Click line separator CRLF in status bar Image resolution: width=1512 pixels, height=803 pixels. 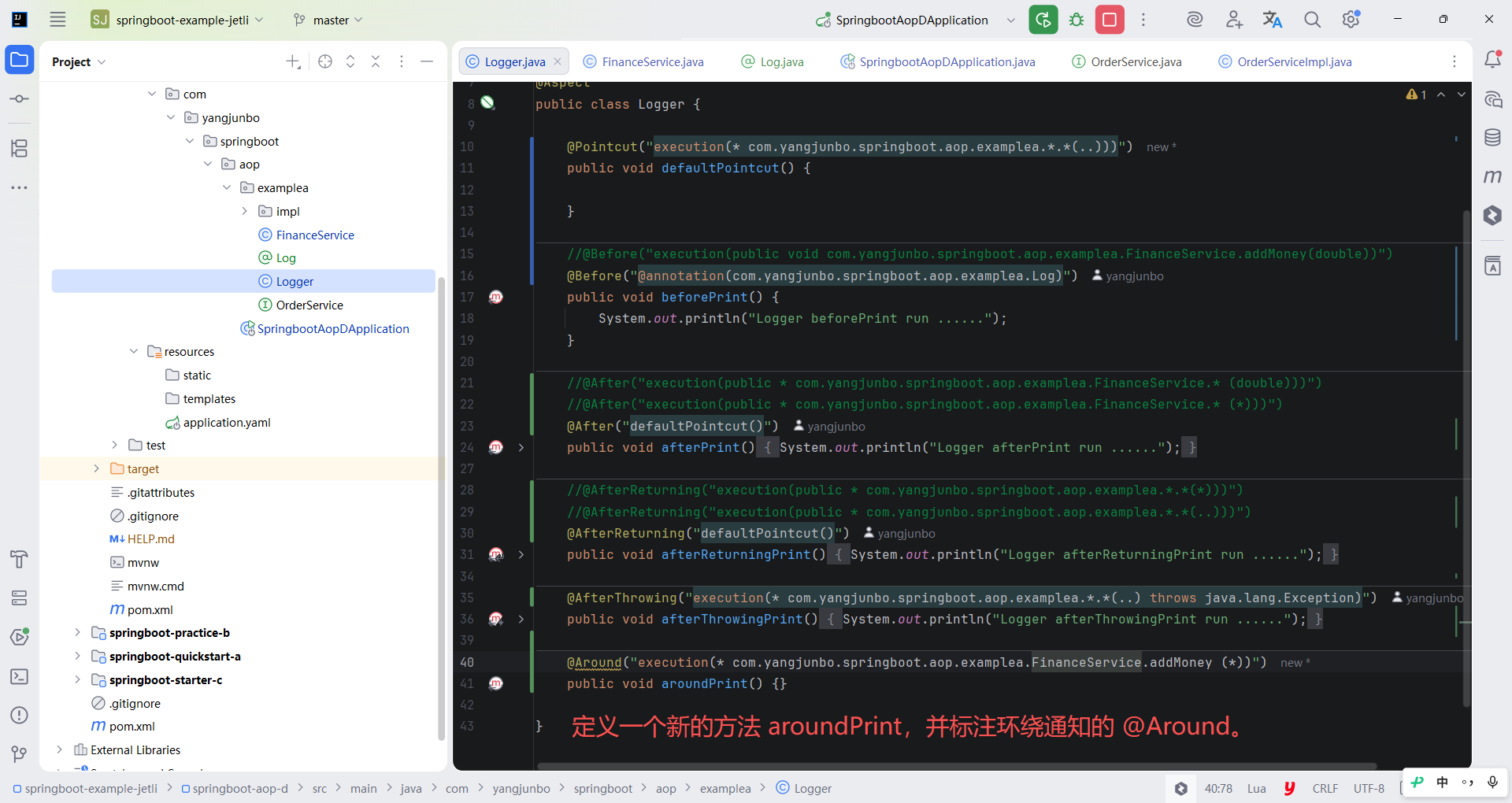point(1325,788)
